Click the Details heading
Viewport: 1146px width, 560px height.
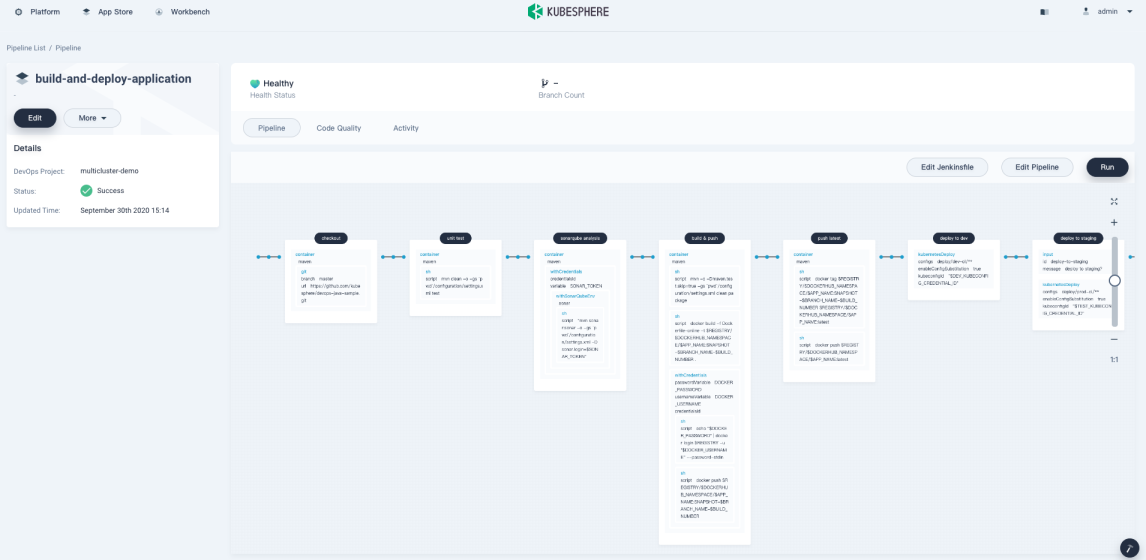tap(27, 148)
